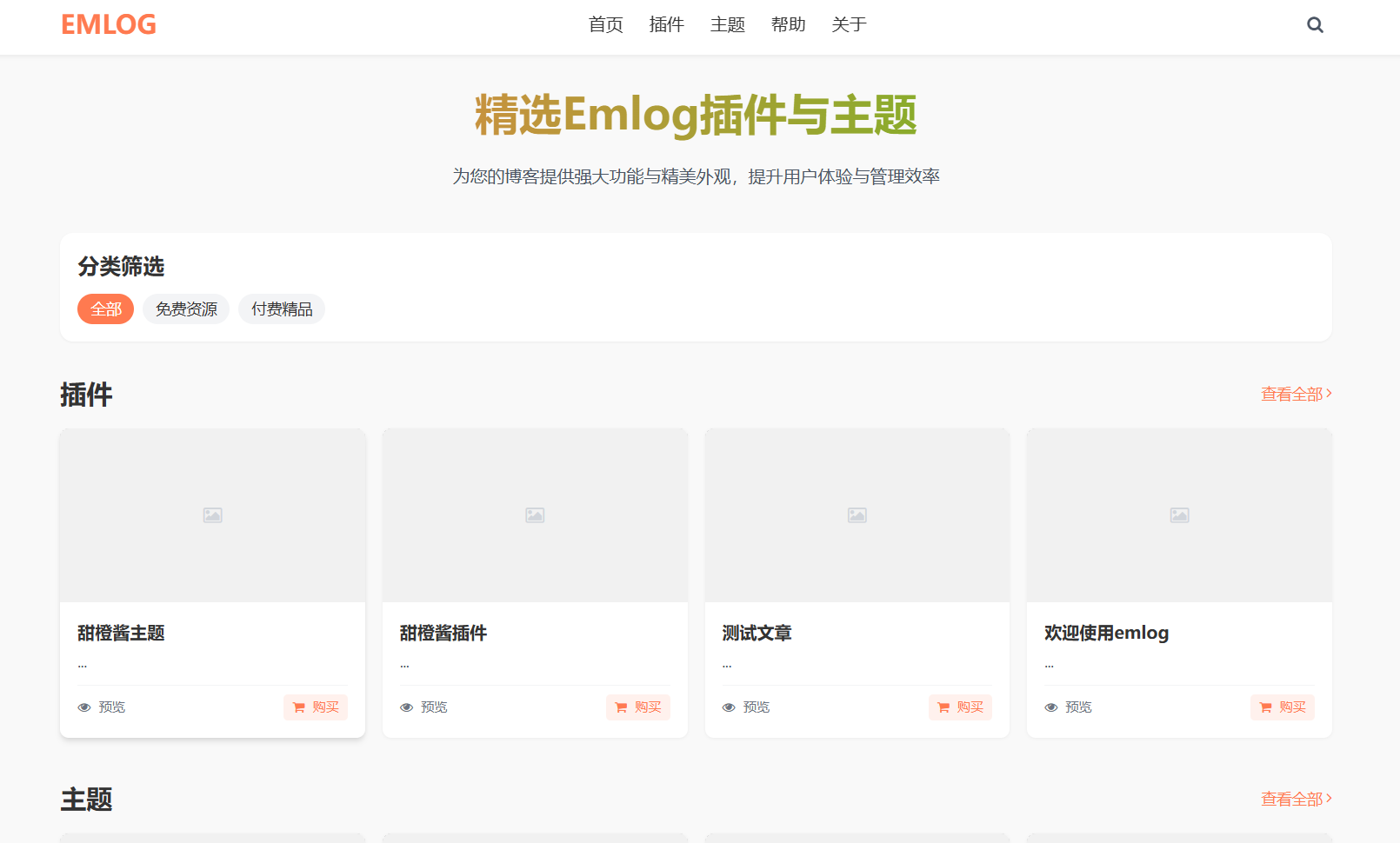Click eye preview icon on 测试文章 card
1400x843 pixels.
pyautogui.click(x=729, y=707)
